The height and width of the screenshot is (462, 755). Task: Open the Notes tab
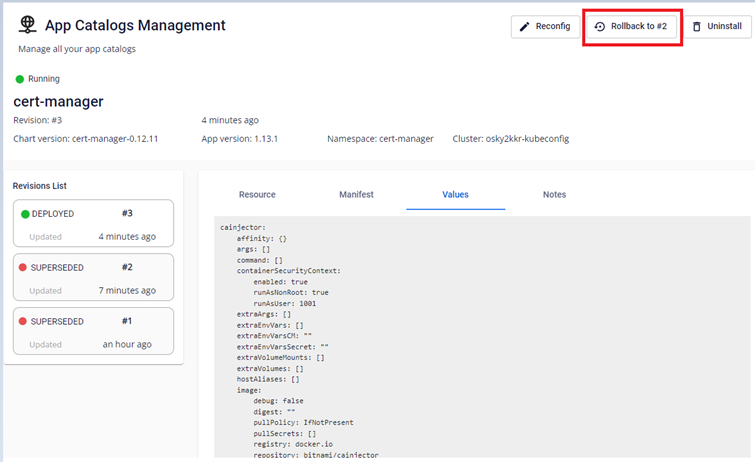pos(554,195)
